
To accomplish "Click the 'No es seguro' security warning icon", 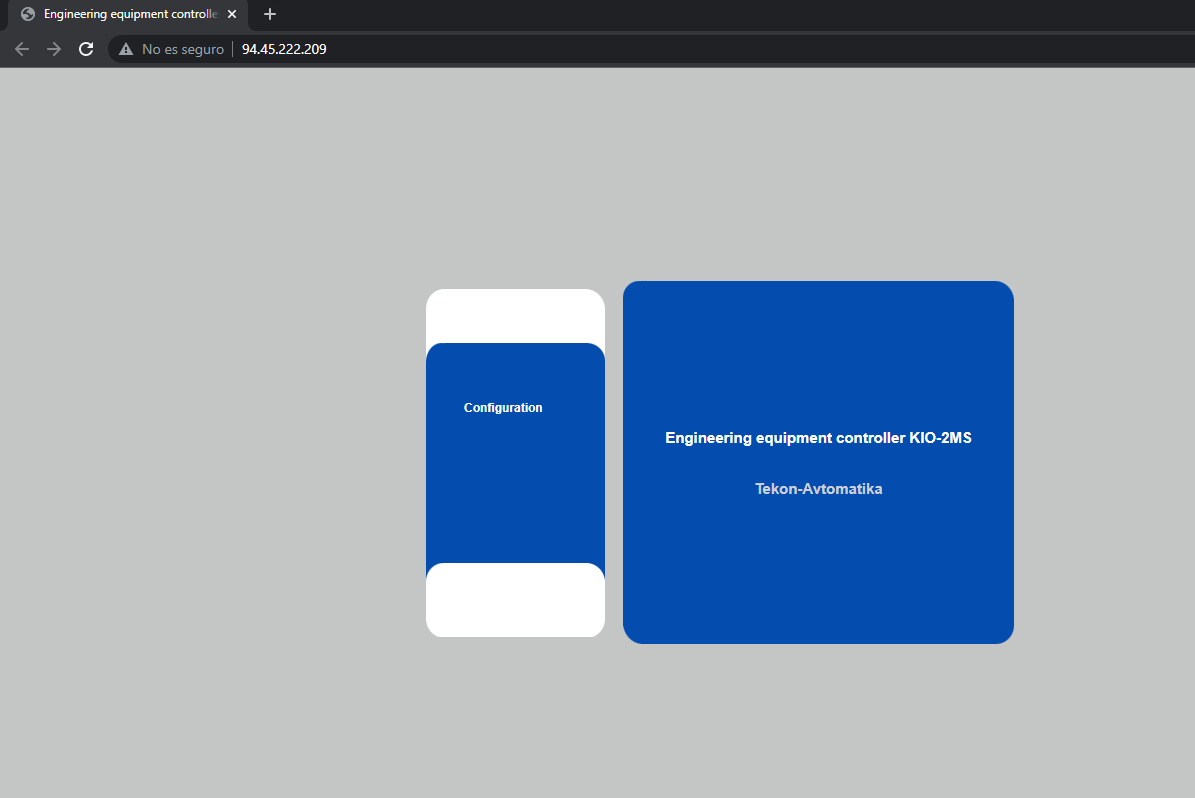I will (126, 49).
